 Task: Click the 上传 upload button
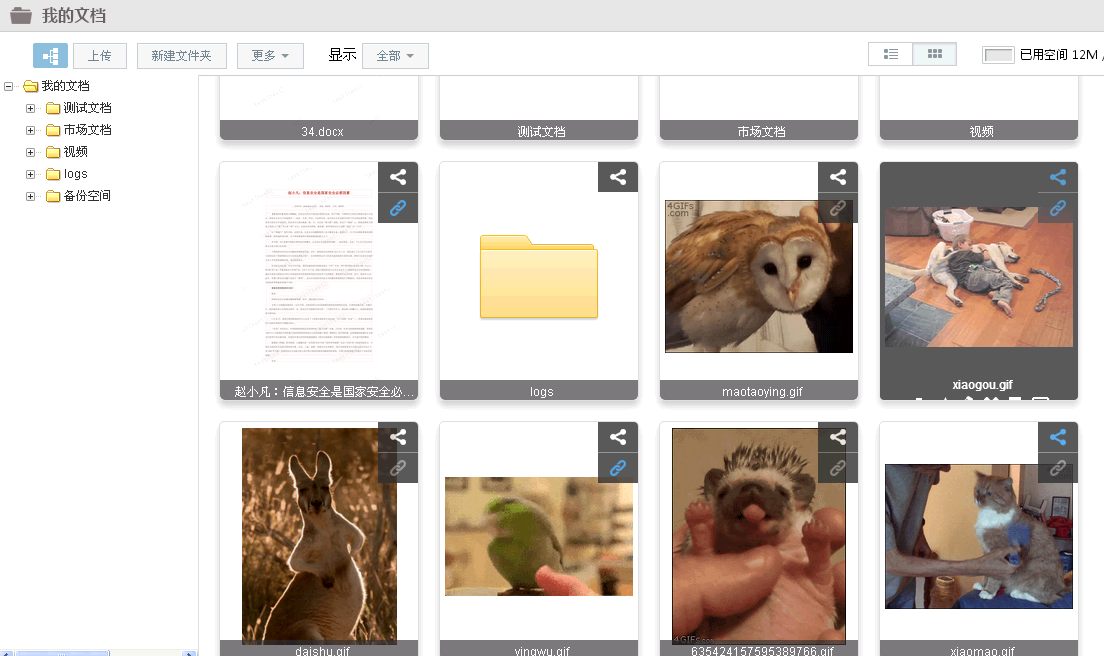click(100, 56)
